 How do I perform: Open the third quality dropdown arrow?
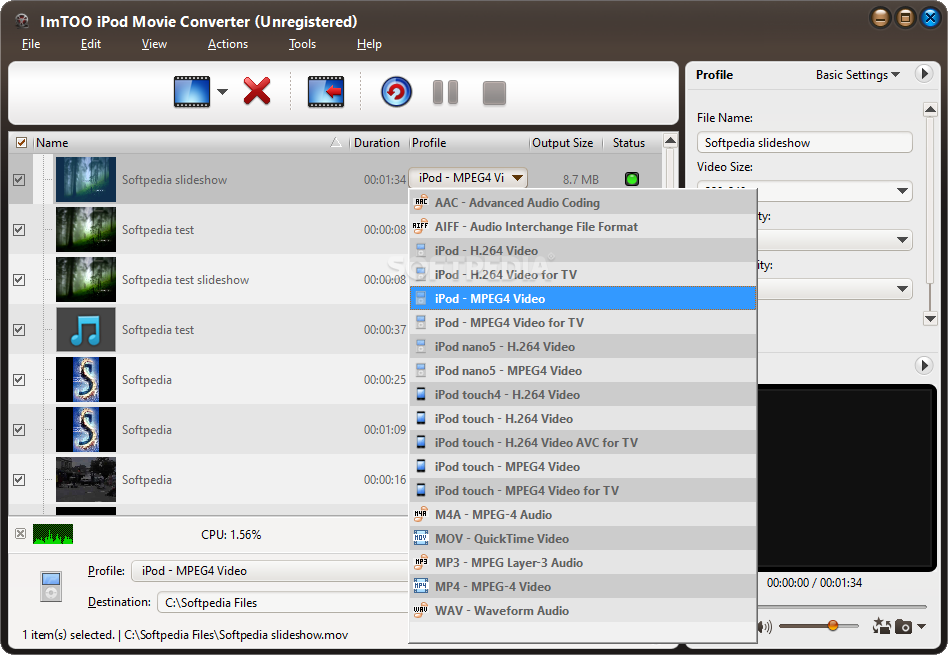tap(901, 289)
